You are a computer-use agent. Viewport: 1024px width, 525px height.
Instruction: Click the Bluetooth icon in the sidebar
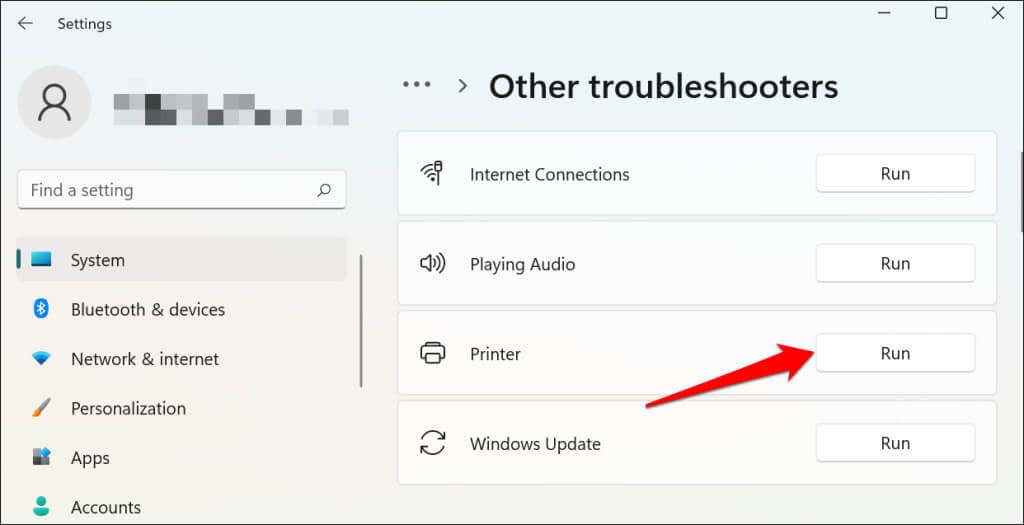click(41, 308)
